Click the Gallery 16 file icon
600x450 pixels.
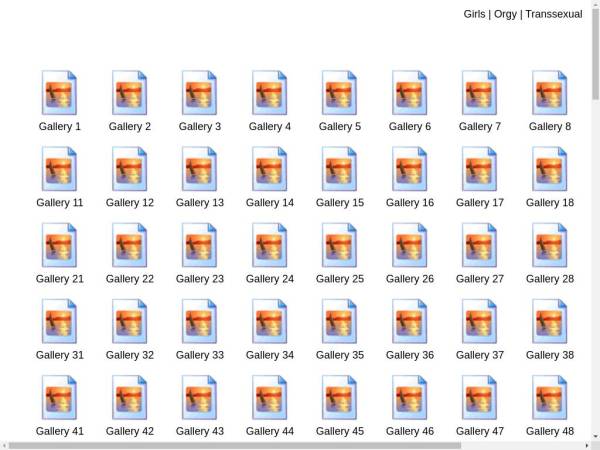pyautogui.click(x=409, y=169)
